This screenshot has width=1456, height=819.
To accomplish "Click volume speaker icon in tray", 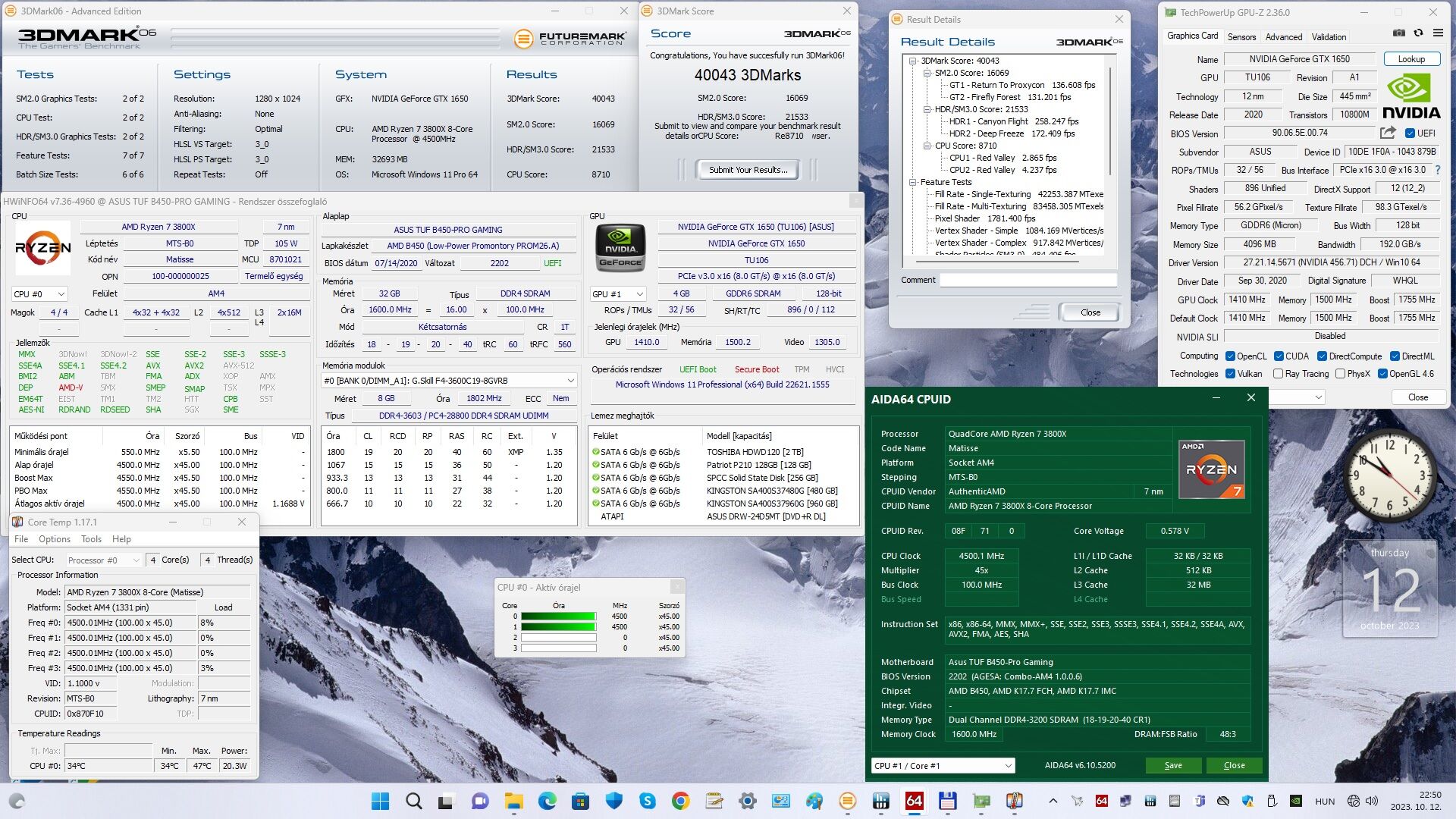I will point(1372,801).
